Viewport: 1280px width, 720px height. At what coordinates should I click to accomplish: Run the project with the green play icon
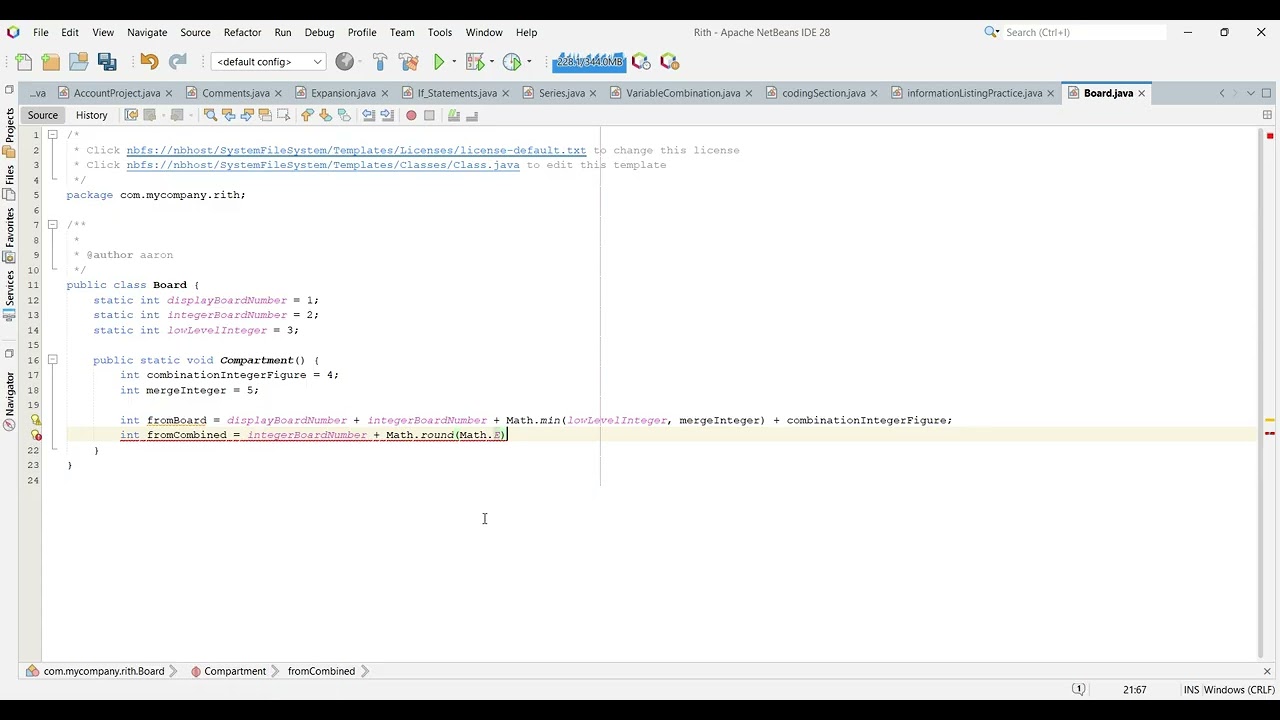(438, 62)
